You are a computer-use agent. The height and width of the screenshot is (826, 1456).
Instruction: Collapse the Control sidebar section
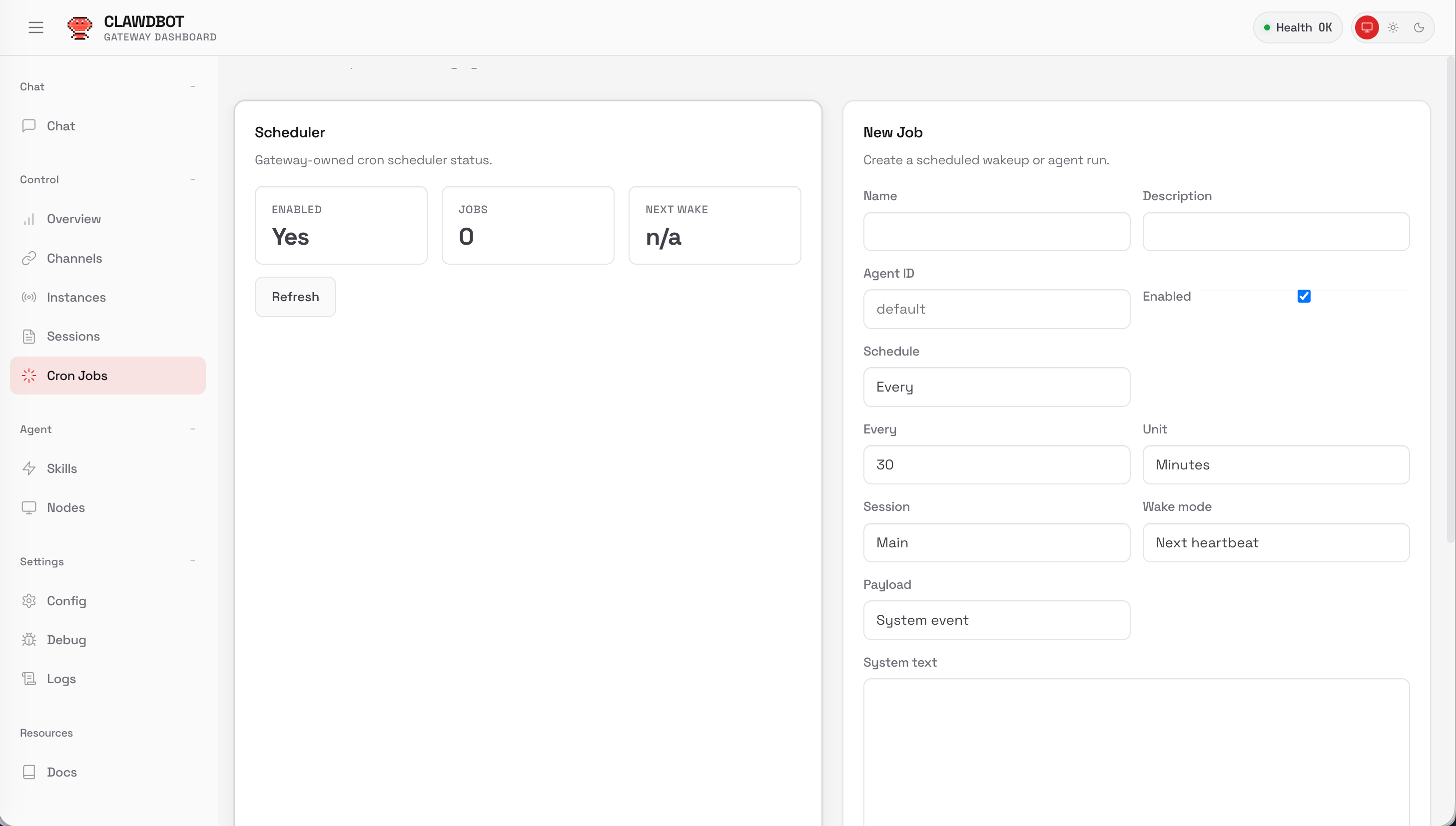click(x=192, y=179)
